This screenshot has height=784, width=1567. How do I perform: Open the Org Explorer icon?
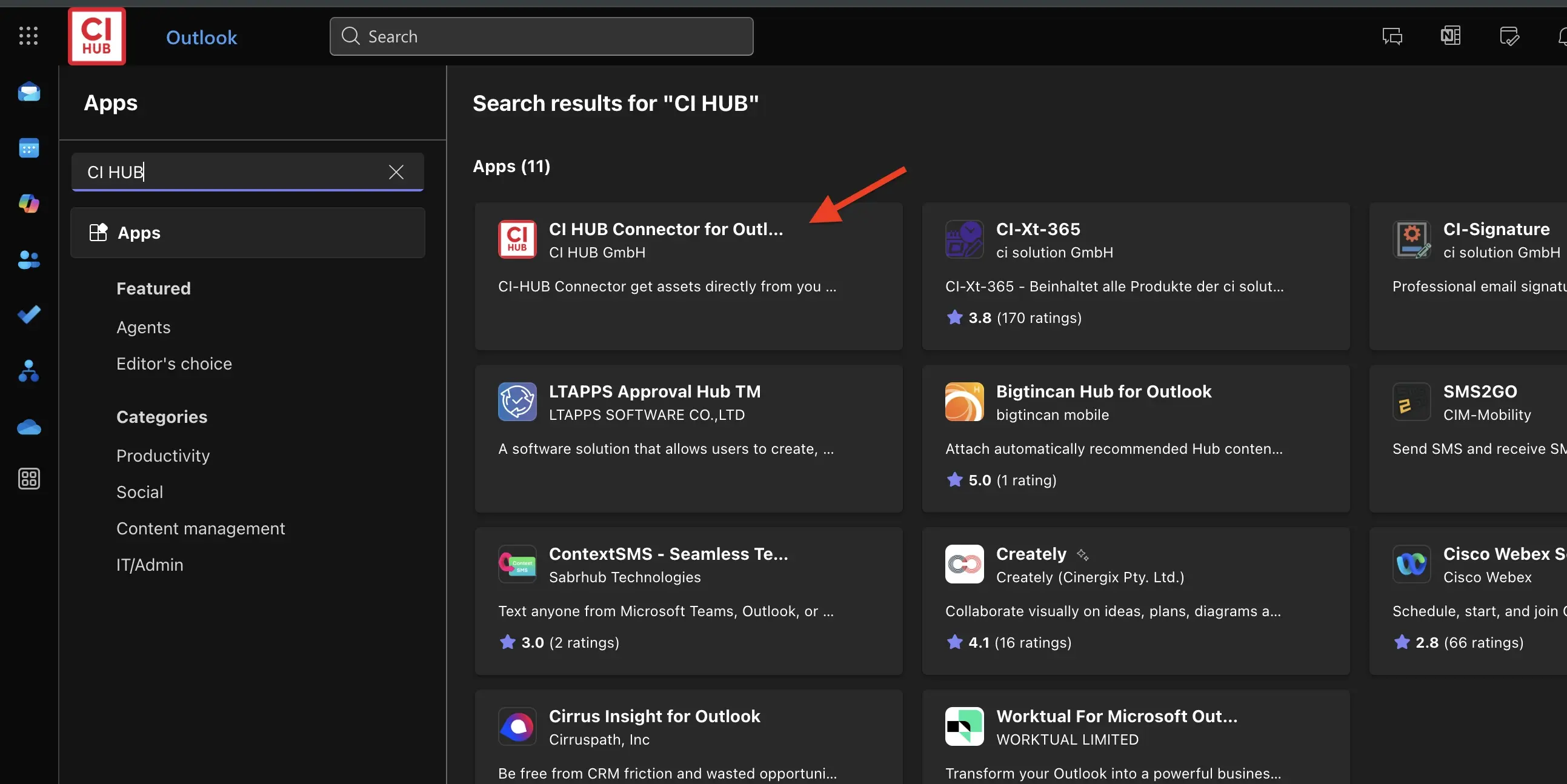click(28, 370)
